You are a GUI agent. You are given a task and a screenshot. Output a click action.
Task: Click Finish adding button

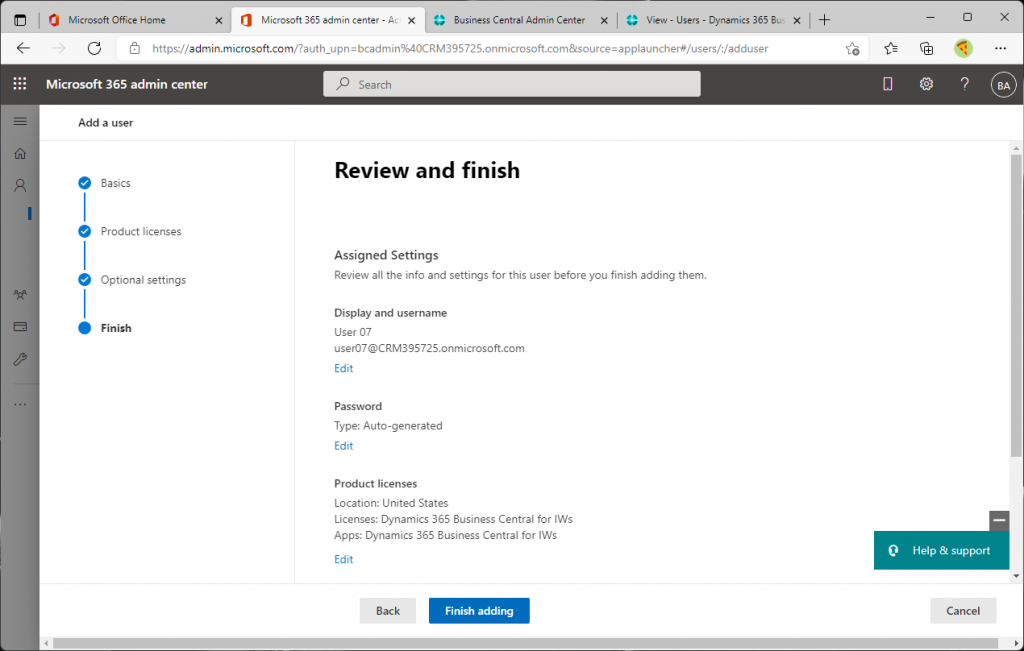pyautogui.click(x=479, y=611)
